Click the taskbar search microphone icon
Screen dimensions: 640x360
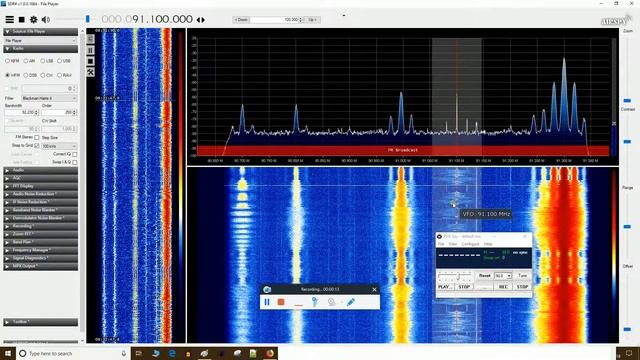point(124,353)
